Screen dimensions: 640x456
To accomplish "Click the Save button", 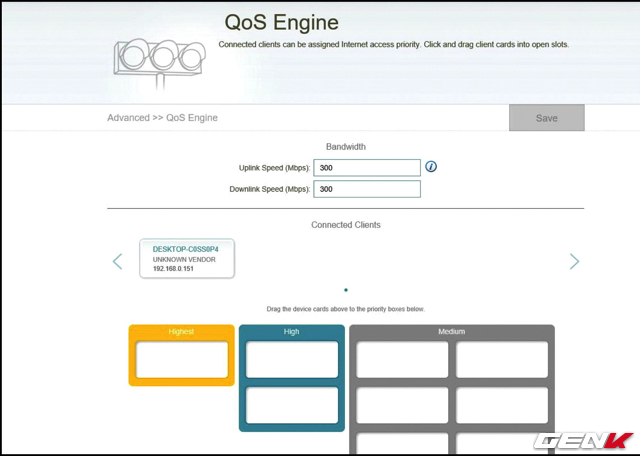I will pyautogui.click(x=546, y=118).
